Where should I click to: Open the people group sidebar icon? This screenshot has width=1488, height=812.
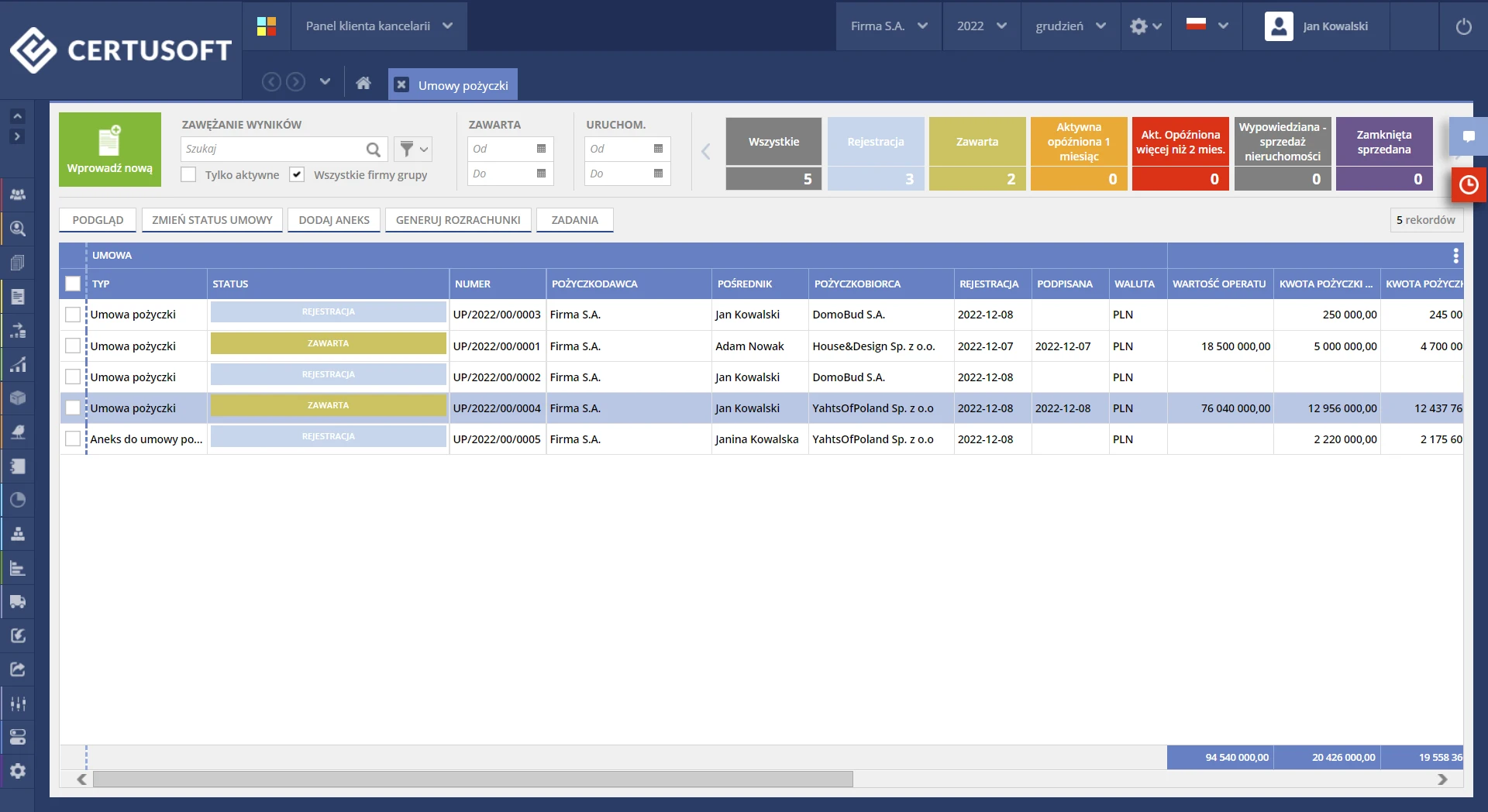click(18, 194)
